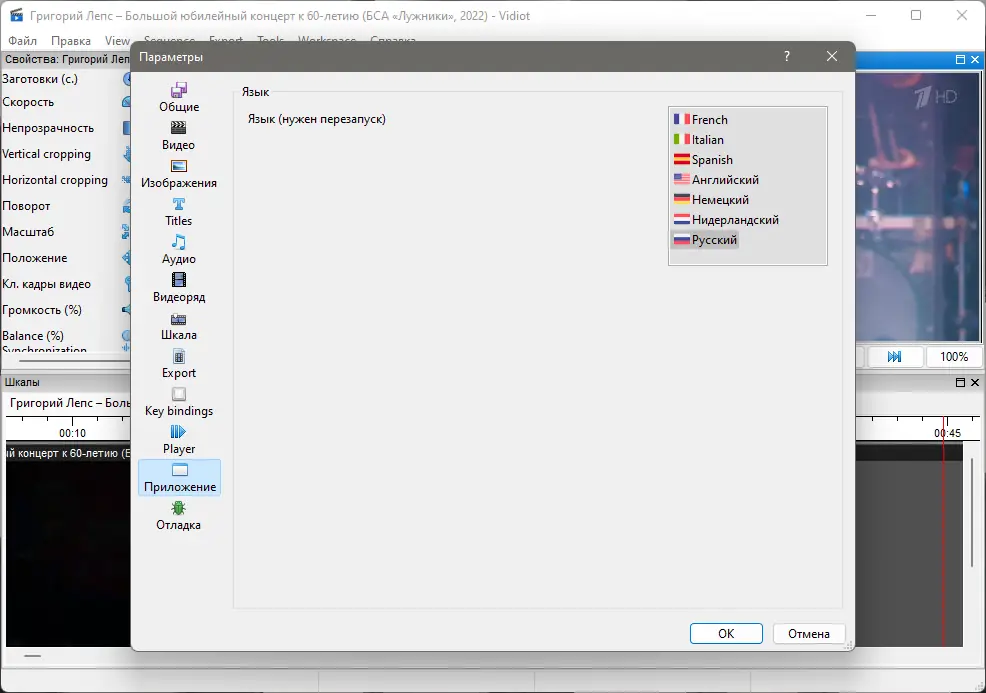Click the Поворот property label
This screenshot has height=693, width=986.
pyautogui.click(x=26, y=206)
